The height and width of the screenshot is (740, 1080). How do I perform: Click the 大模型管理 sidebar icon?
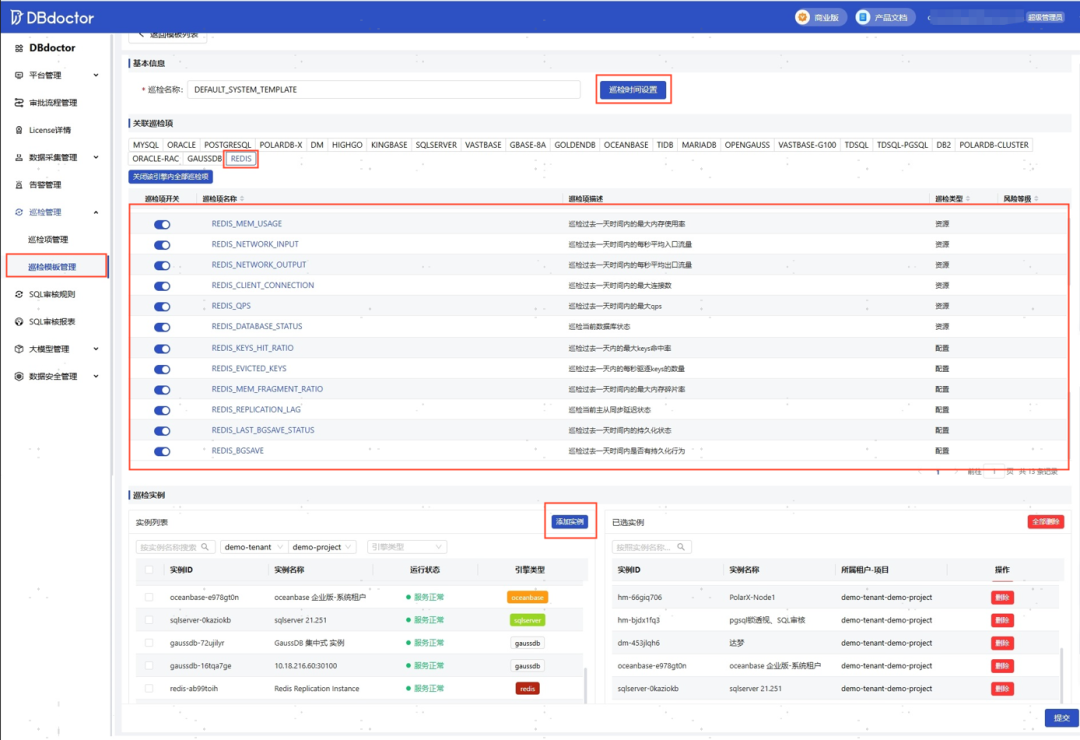pos(19,349)
